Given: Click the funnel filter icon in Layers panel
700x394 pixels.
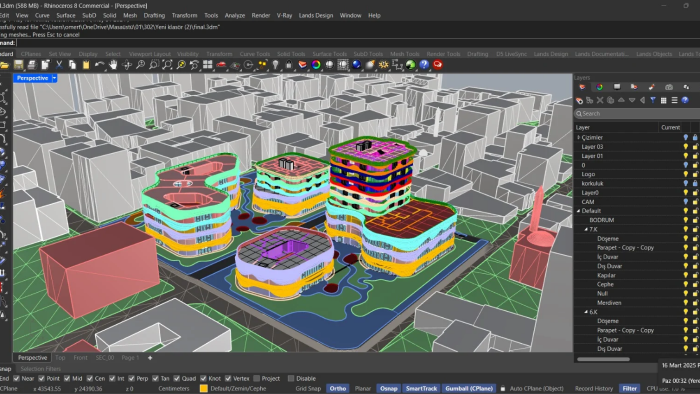Looking at the screenshot, I should tap(653, 100).
